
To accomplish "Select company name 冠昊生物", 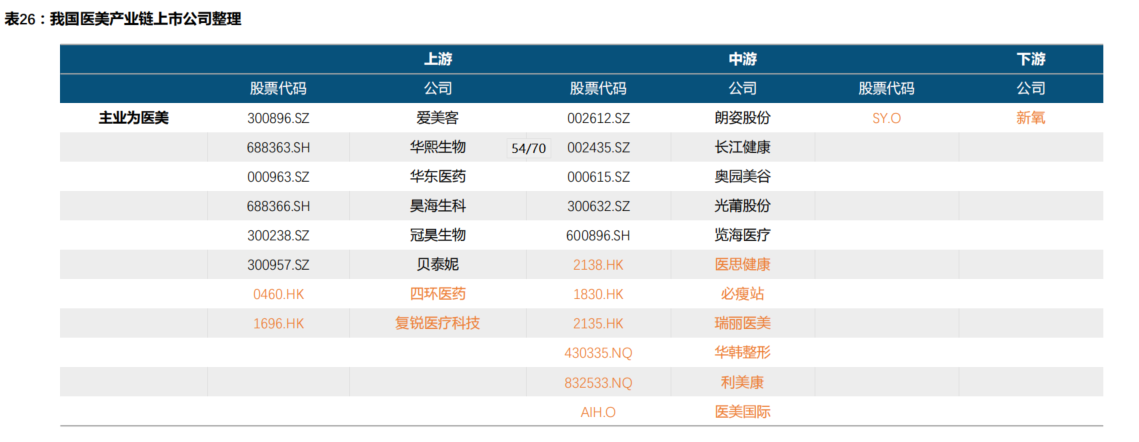I will (438, 236).
